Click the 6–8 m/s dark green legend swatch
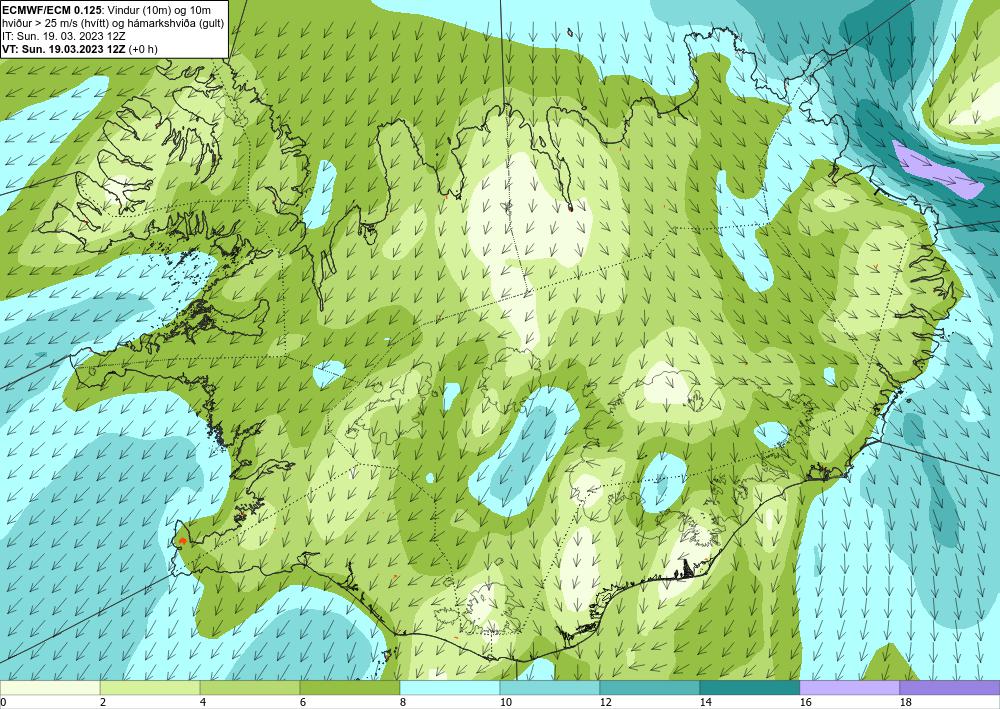 click(349, 688)
